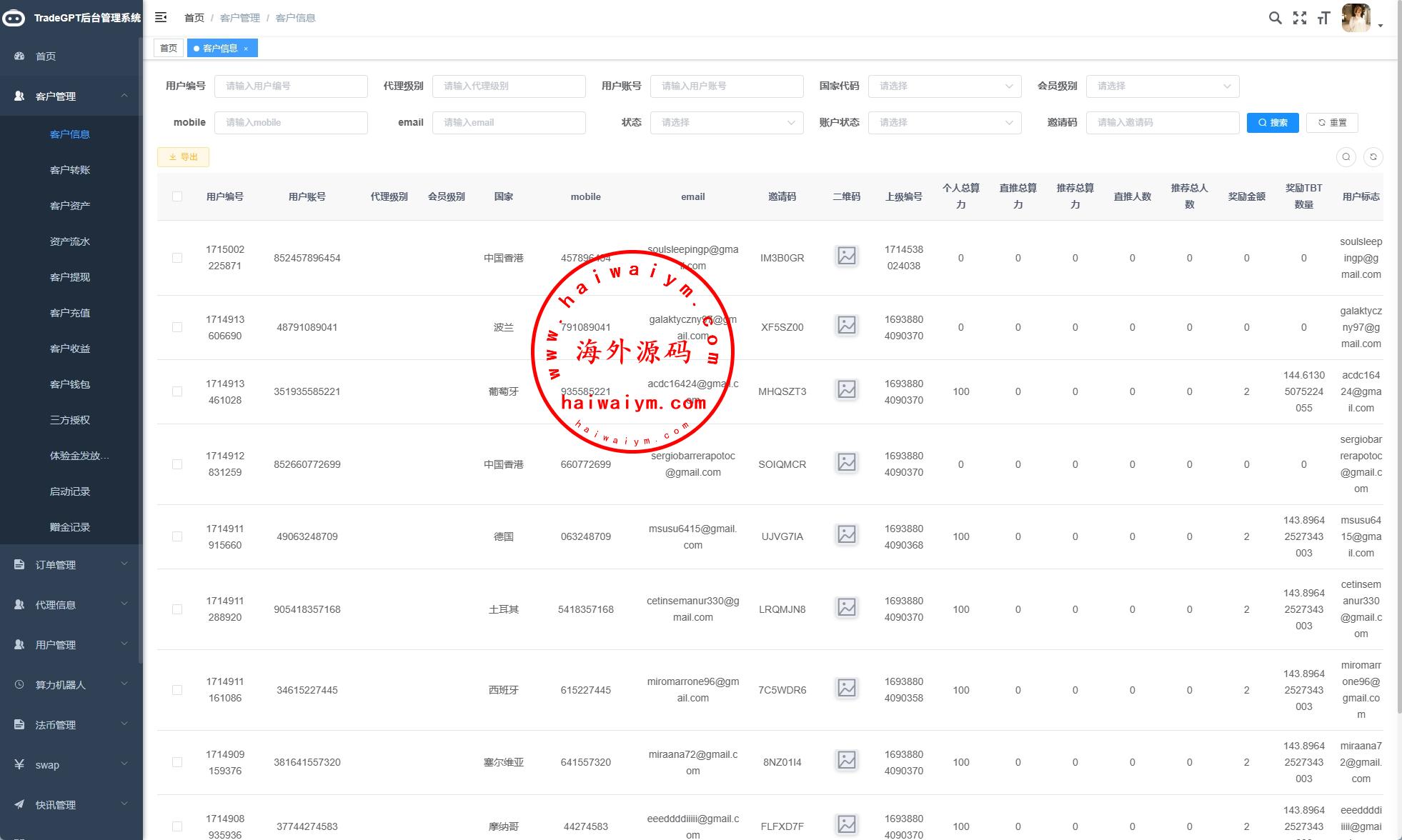Focus the 邀请码 input field
The width and height of the screenshot is (1402, 840).
[1162, 122]
